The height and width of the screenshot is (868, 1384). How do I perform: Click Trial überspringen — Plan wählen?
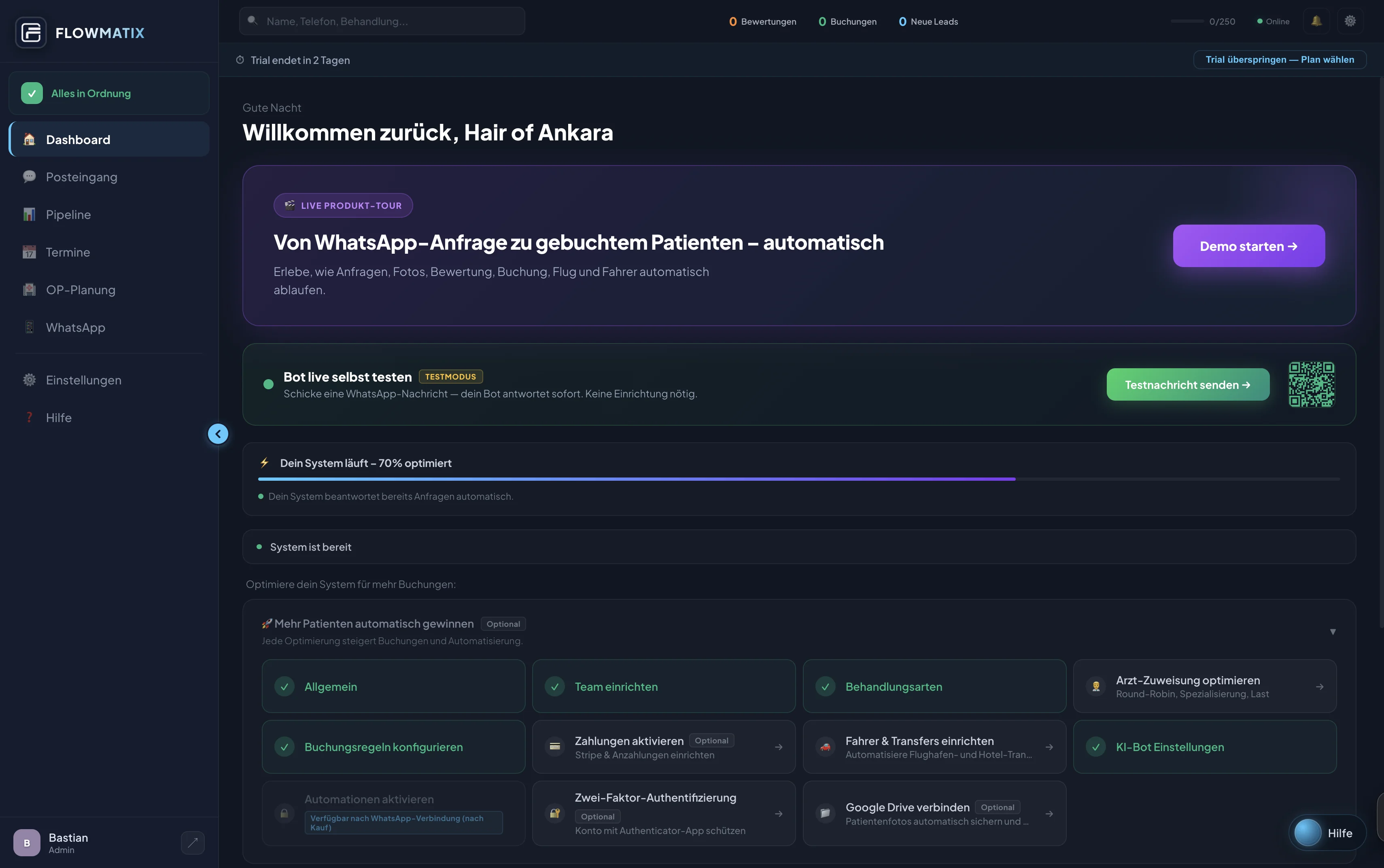(x=1279, y=59)
